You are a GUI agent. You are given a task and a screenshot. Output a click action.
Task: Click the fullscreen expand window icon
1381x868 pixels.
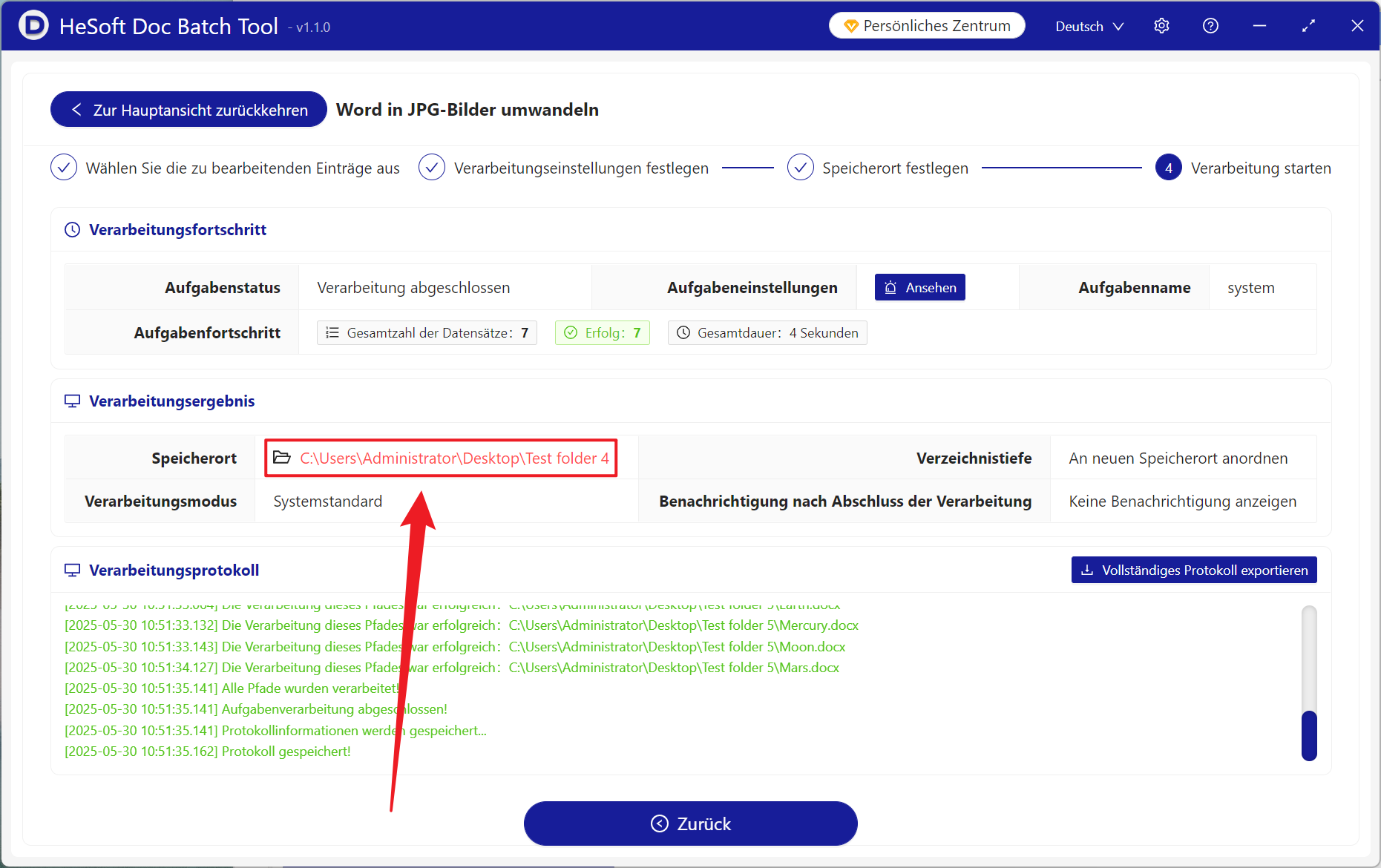(x=1308, y=26)
